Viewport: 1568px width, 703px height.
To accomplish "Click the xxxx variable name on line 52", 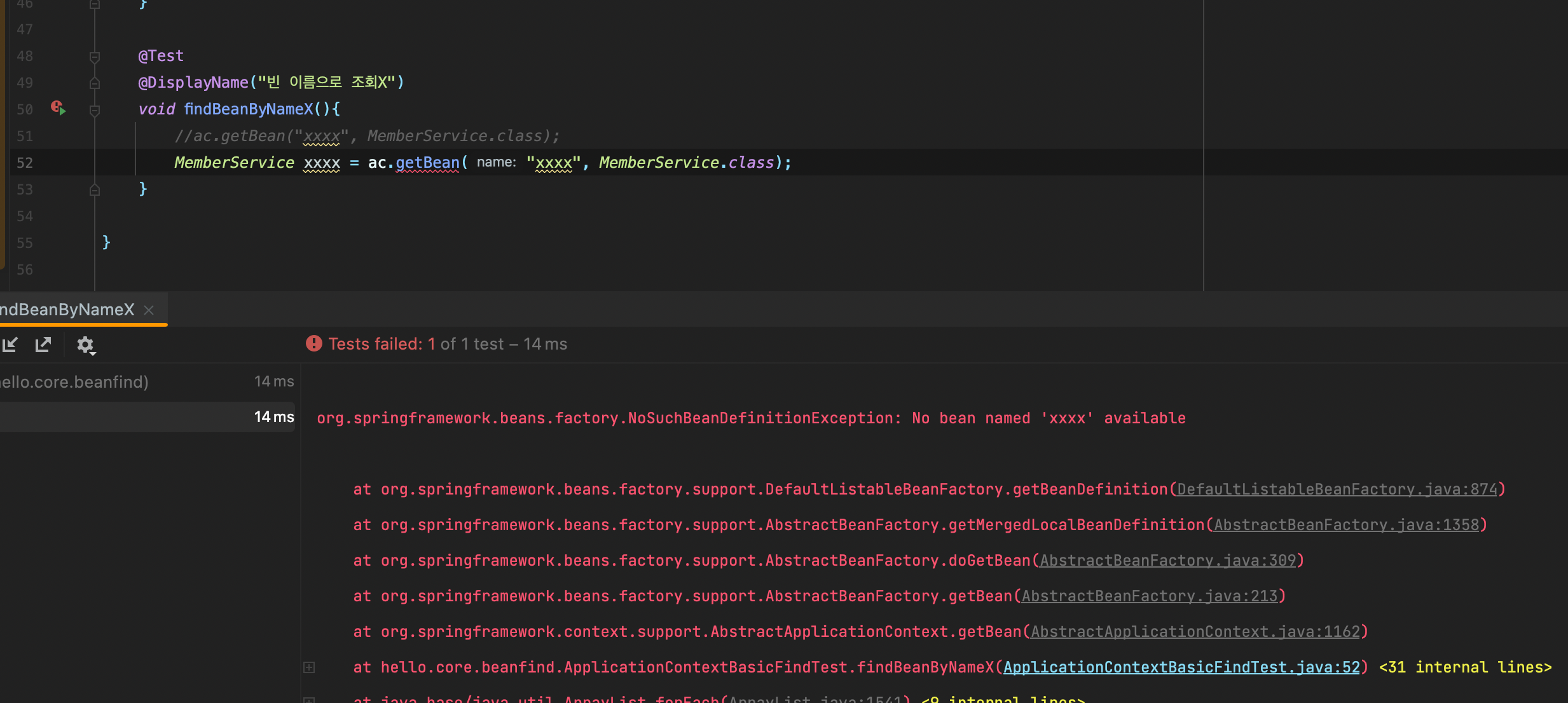I will tap(322, 163).
